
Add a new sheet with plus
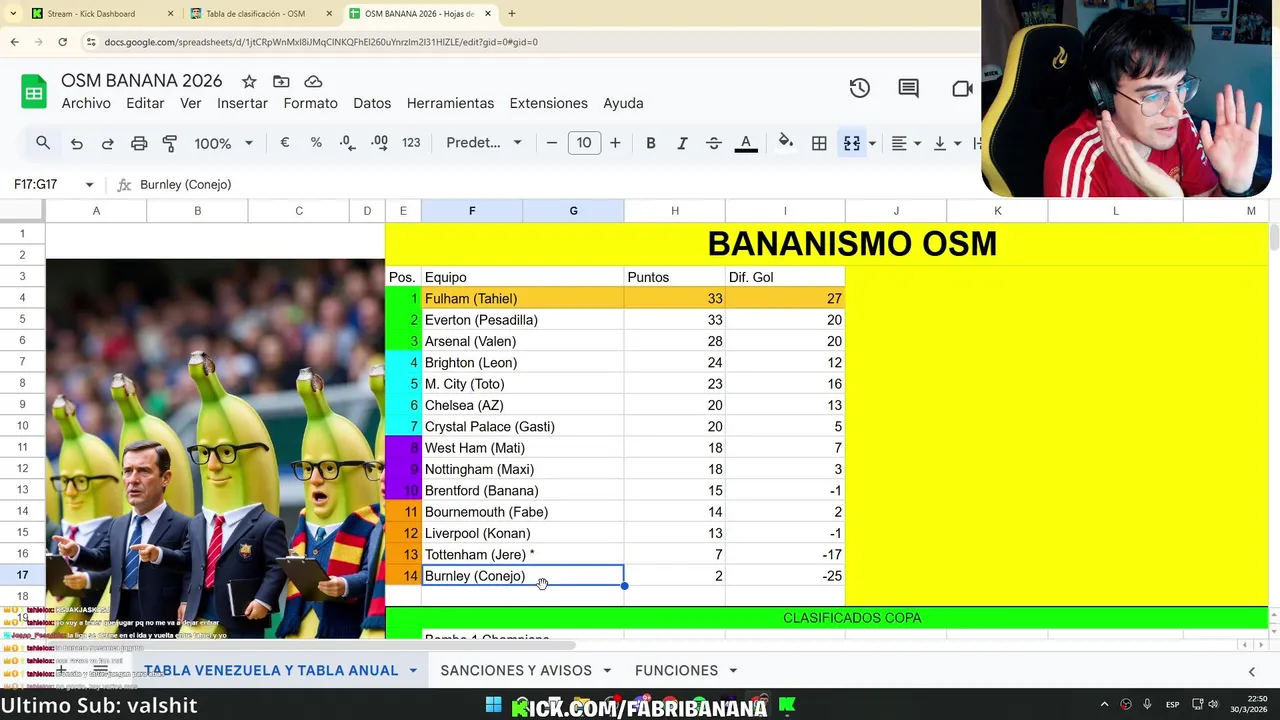click(61, 669)
